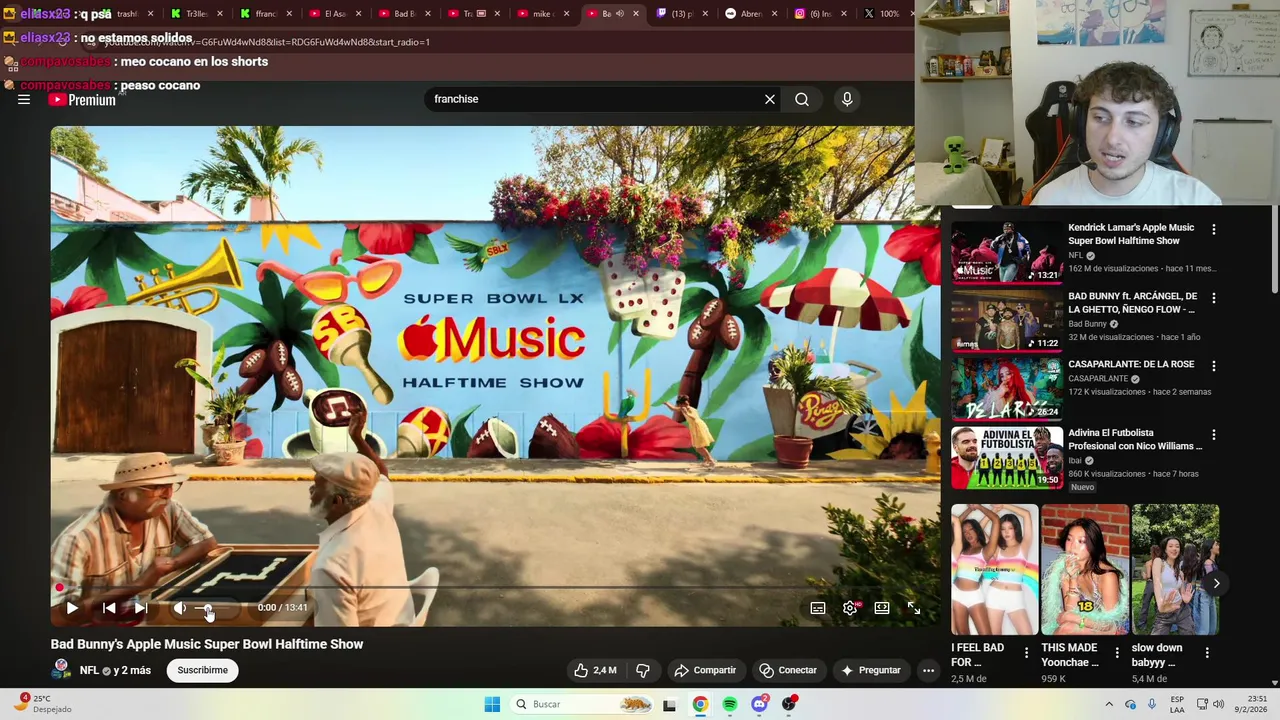Like the video with 2,4 M likes

(x=595, y=670)
